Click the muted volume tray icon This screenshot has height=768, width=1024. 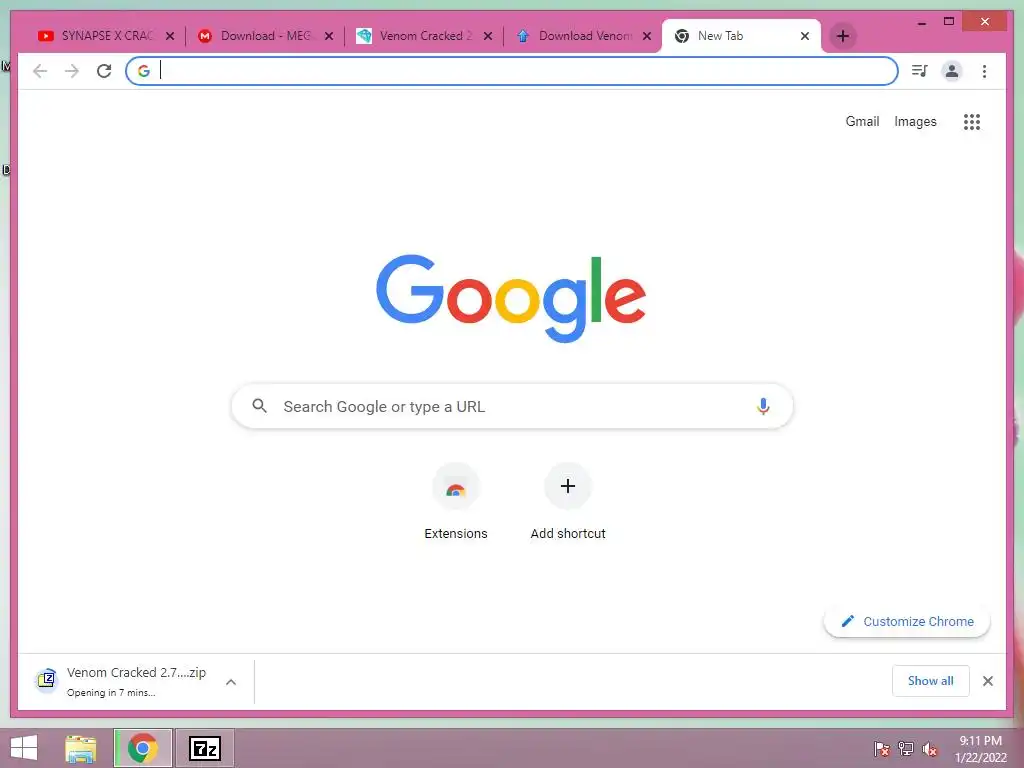click(930, 748)
